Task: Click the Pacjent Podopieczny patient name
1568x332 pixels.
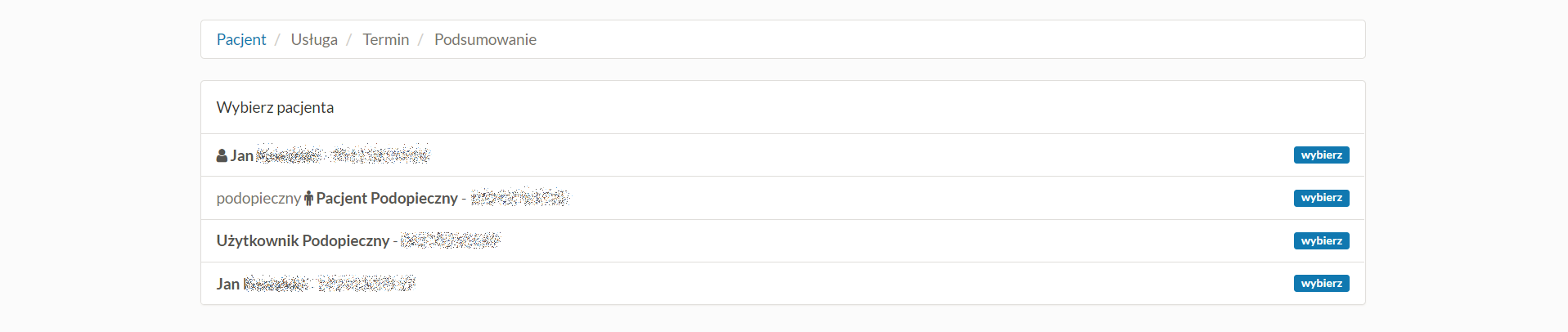Action: click(x=387, y=198)
